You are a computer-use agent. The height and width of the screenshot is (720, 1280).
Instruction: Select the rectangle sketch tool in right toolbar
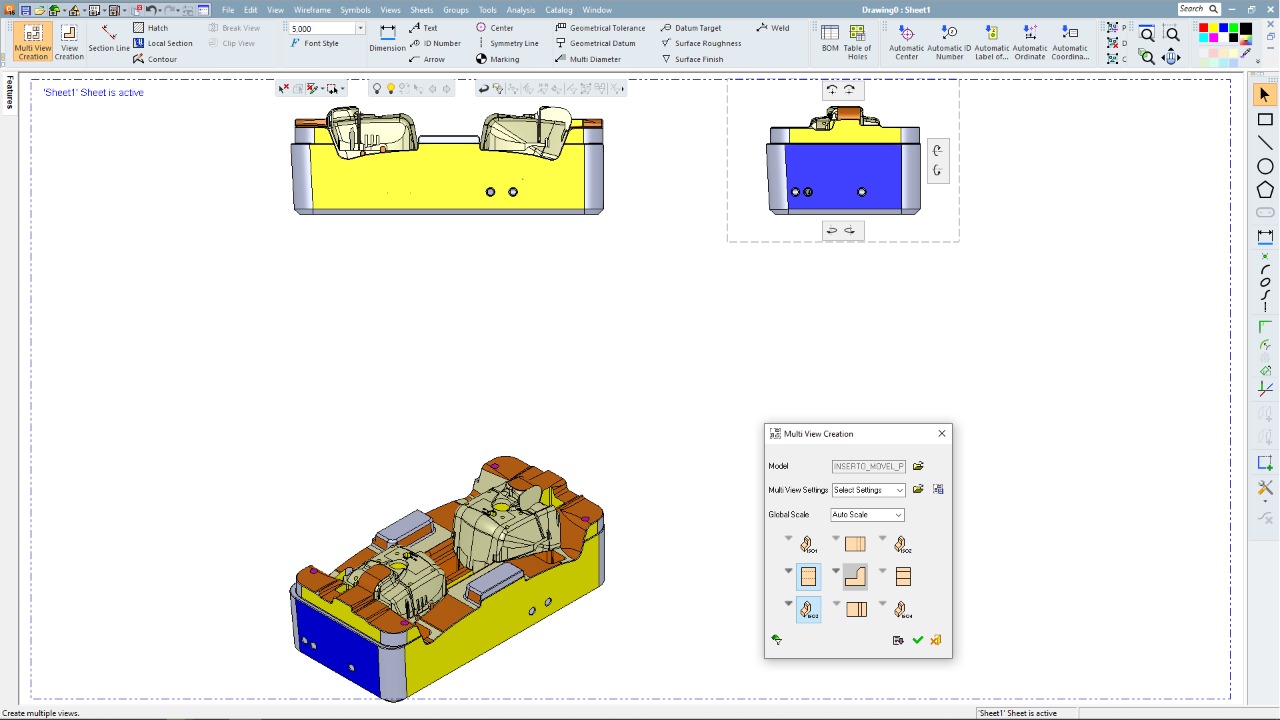click(1265, 119)
